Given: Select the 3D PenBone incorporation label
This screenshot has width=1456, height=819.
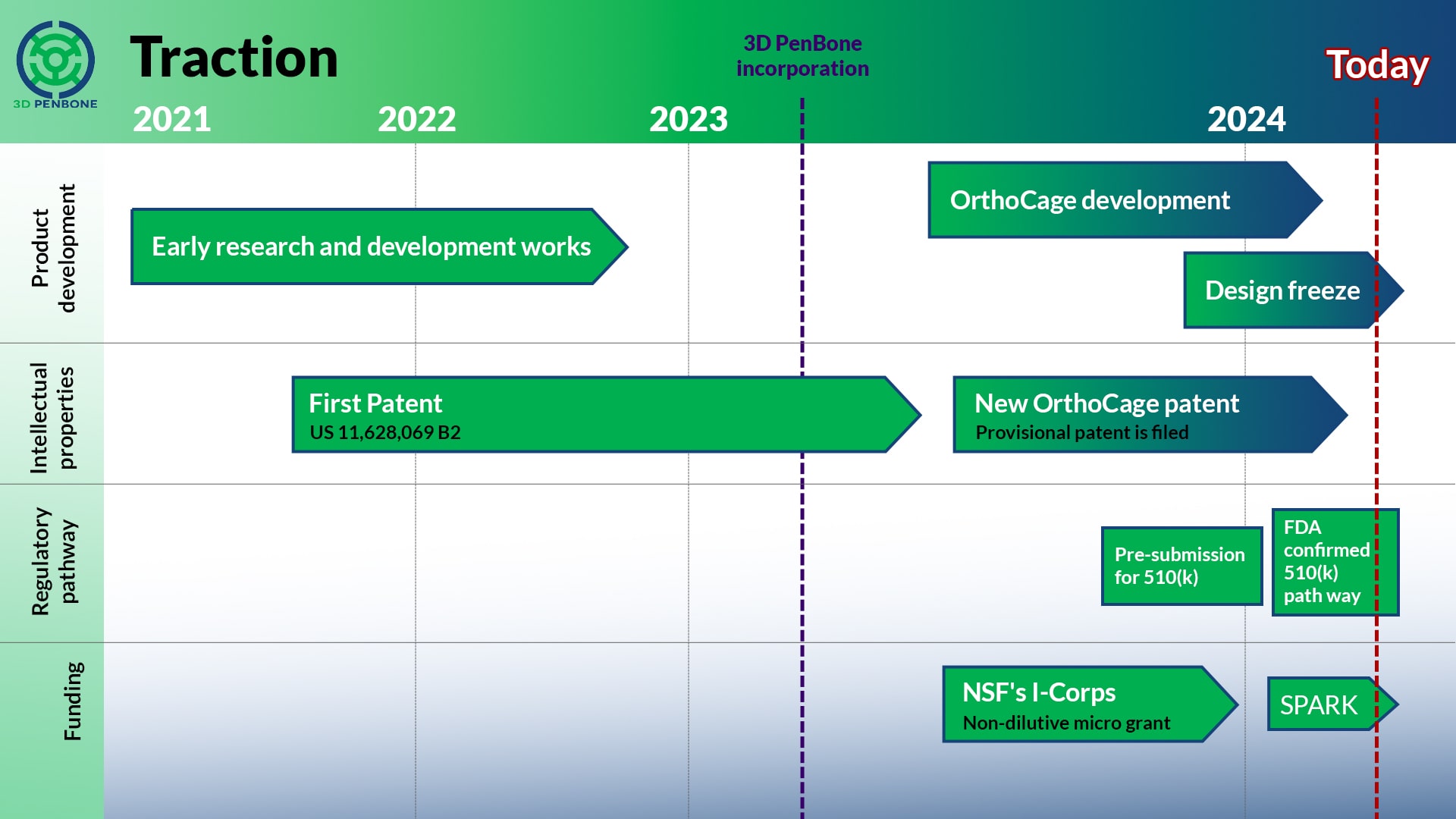Looking at the screenshot, I should click(802, 56).
